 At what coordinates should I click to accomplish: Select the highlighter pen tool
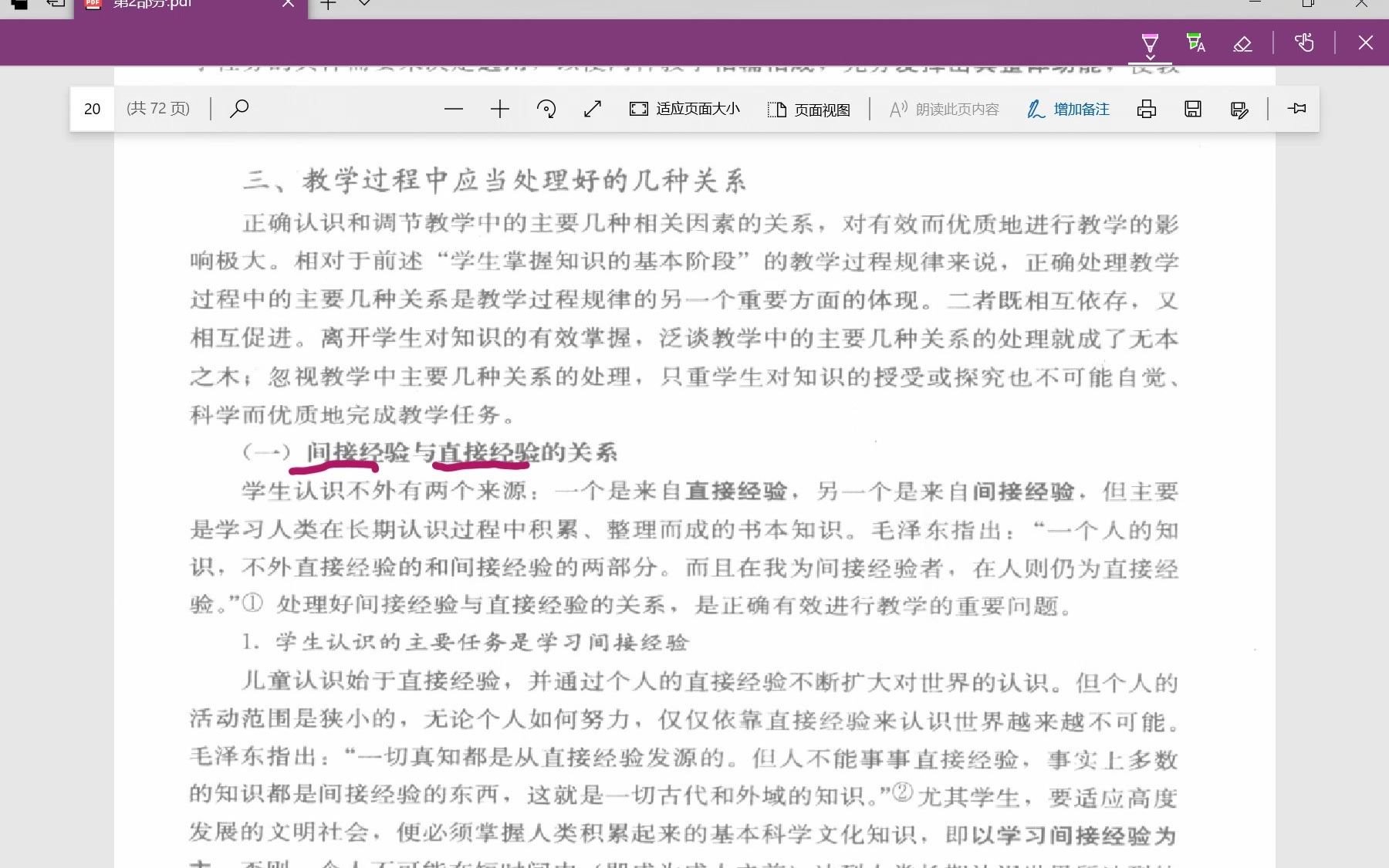click(1150, 41)
